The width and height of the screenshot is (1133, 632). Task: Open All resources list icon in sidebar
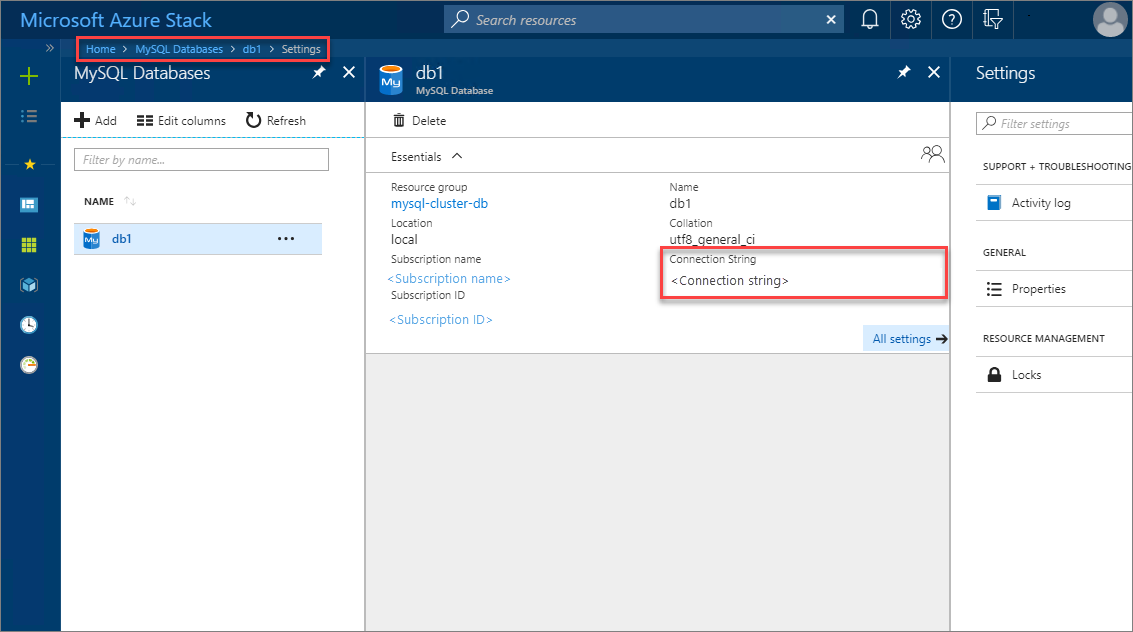coord(29,116)
